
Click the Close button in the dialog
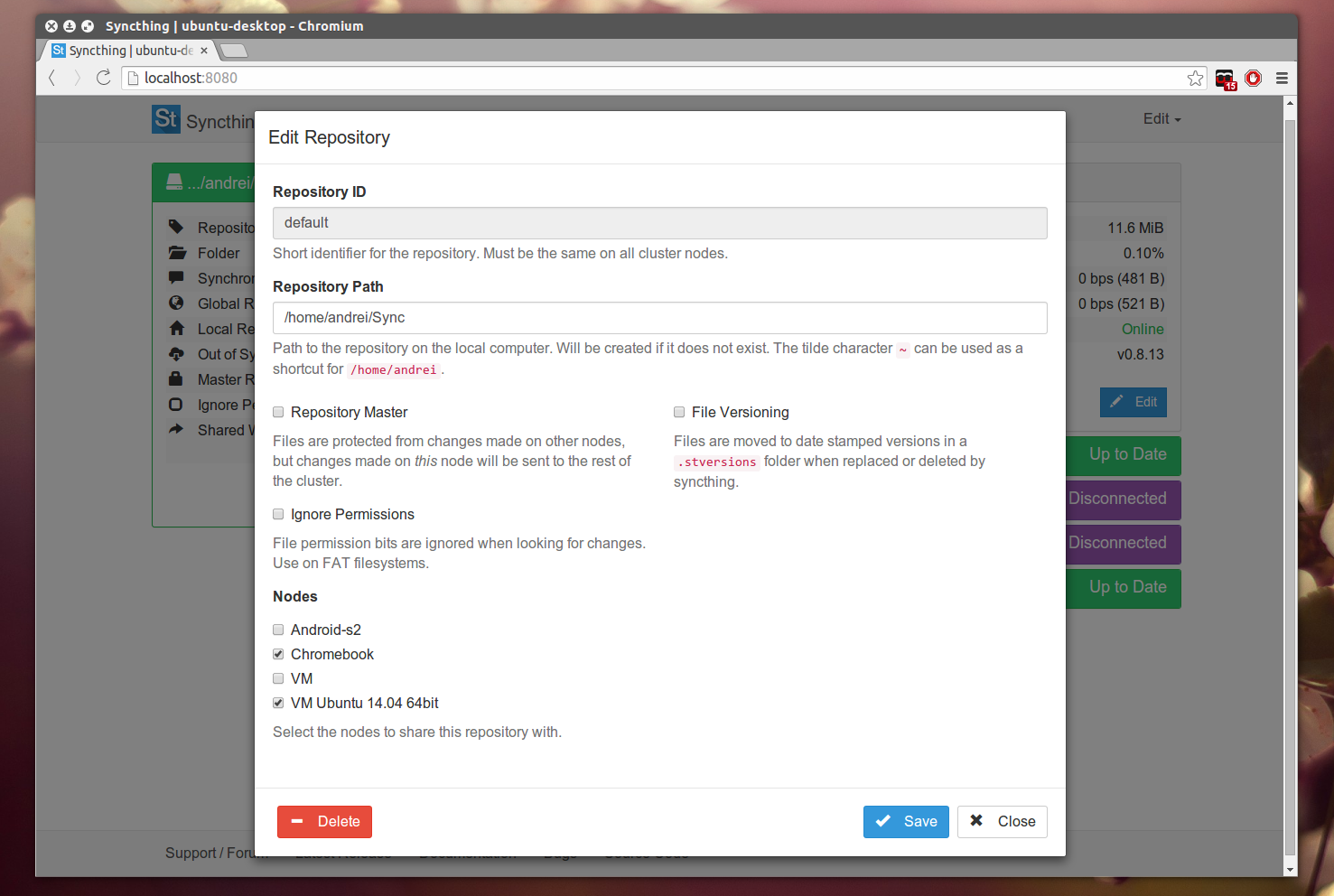(x=1003, y=821)
